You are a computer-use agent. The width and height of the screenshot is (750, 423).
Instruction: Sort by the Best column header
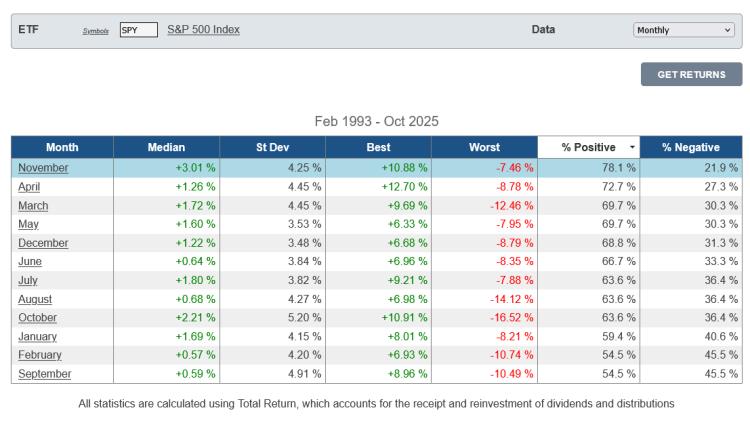pos(379,147)
